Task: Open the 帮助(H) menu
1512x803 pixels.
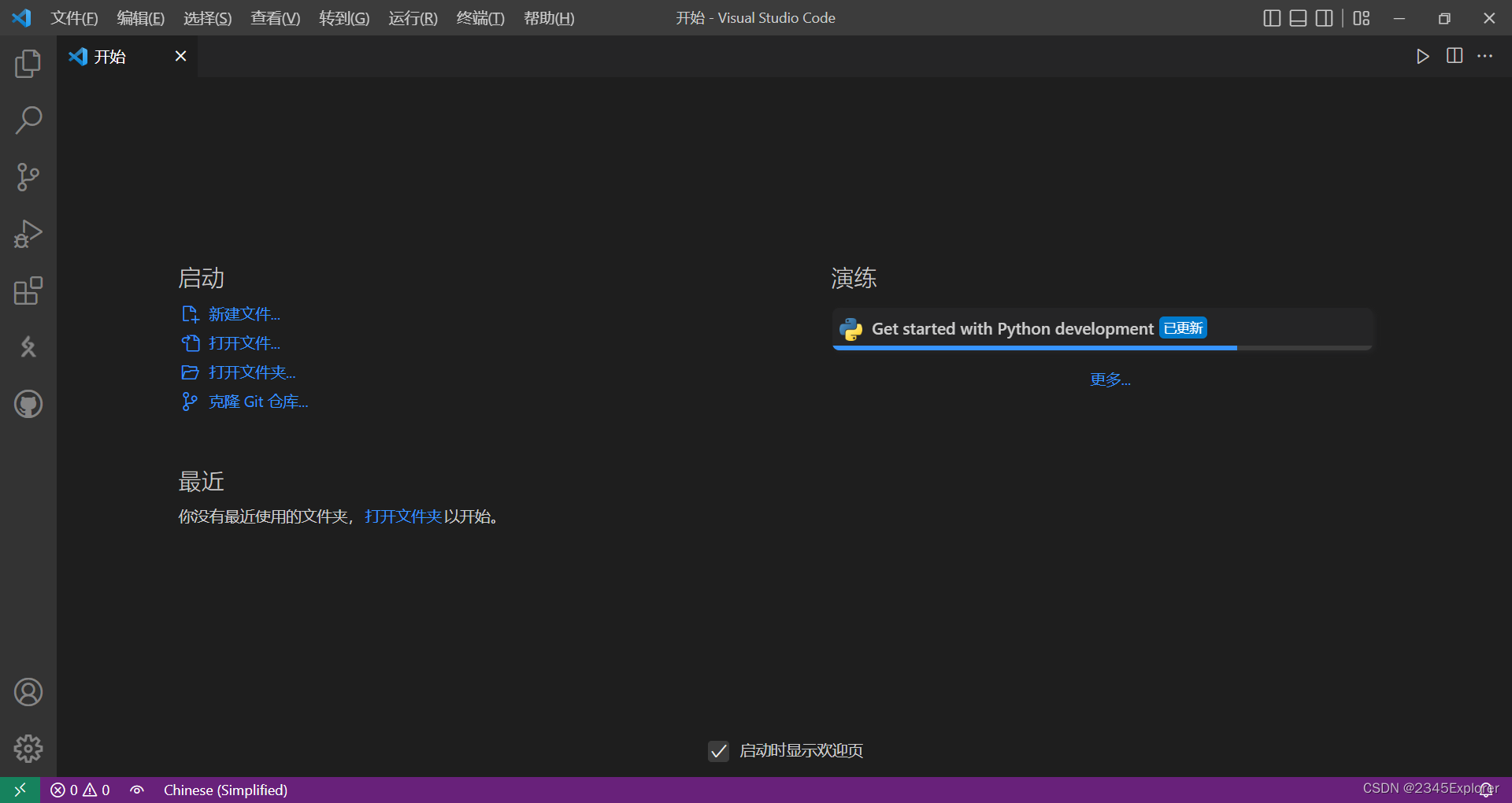Action: click(549, 18)
